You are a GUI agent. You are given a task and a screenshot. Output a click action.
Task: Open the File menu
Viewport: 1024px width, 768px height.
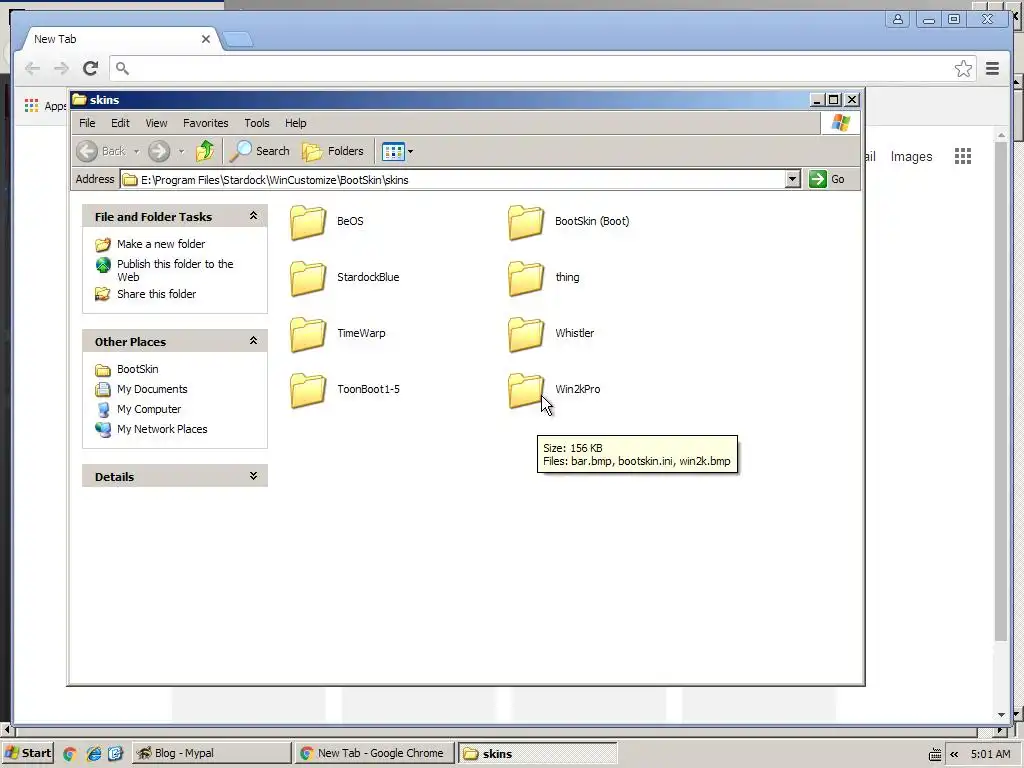[x=87, y=123]
